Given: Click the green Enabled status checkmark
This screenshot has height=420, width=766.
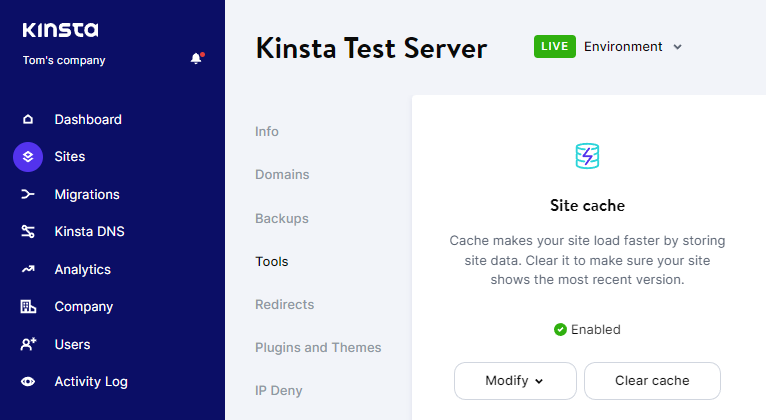Looking at the screenshot, I should click(x=560, y=330).
